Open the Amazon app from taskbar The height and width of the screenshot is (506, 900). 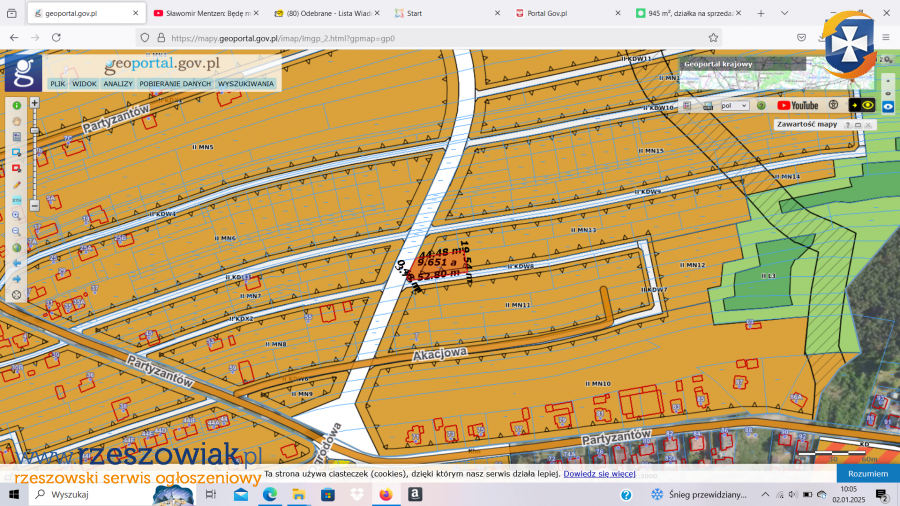(x=415, y=495)
